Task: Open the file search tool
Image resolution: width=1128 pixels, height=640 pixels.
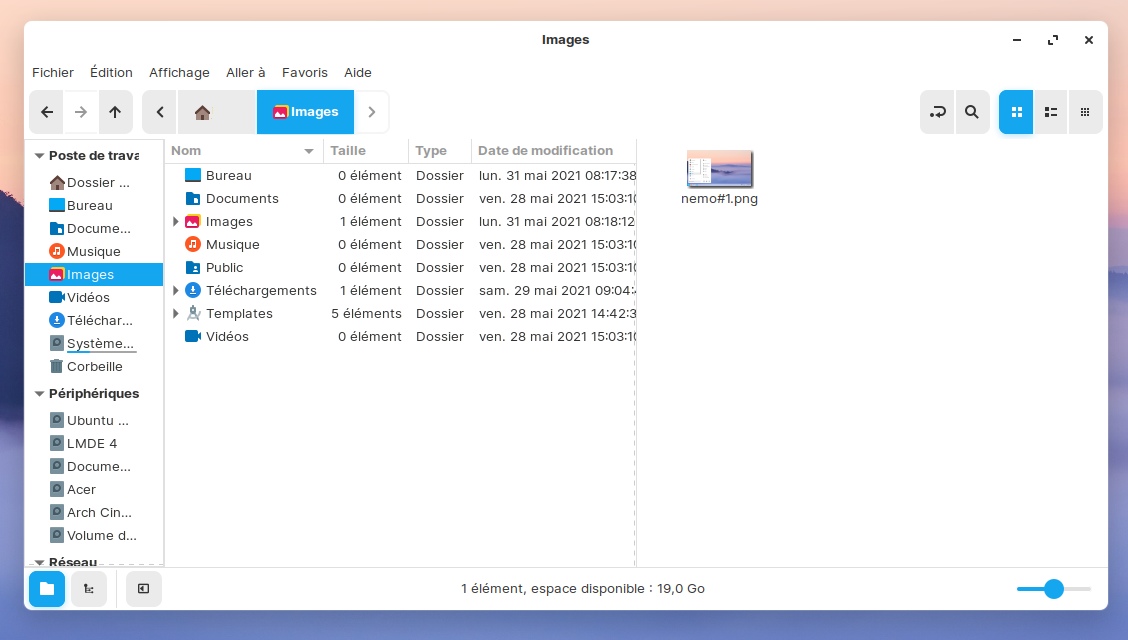Action: pyautogui.click(x=971, y=112)
